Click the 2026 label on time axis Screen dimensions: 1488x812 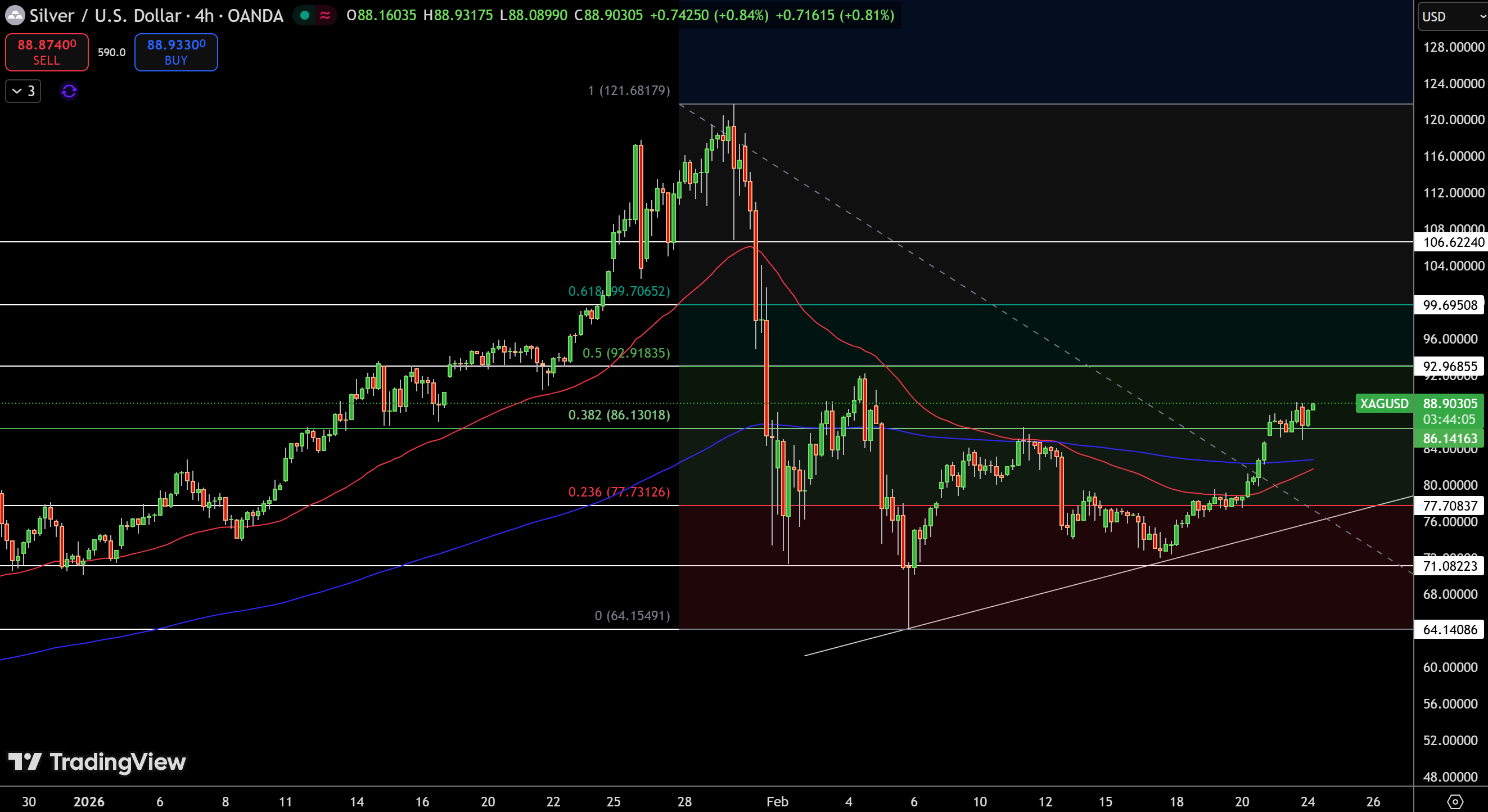89,802
